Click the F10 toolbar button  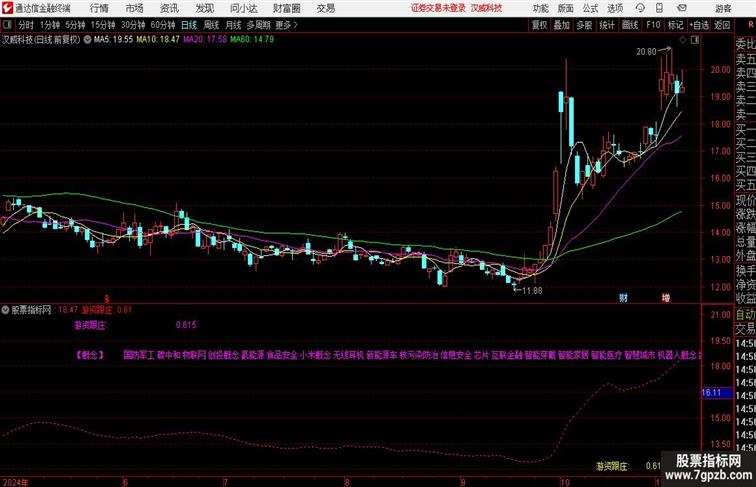click(653, 25)
